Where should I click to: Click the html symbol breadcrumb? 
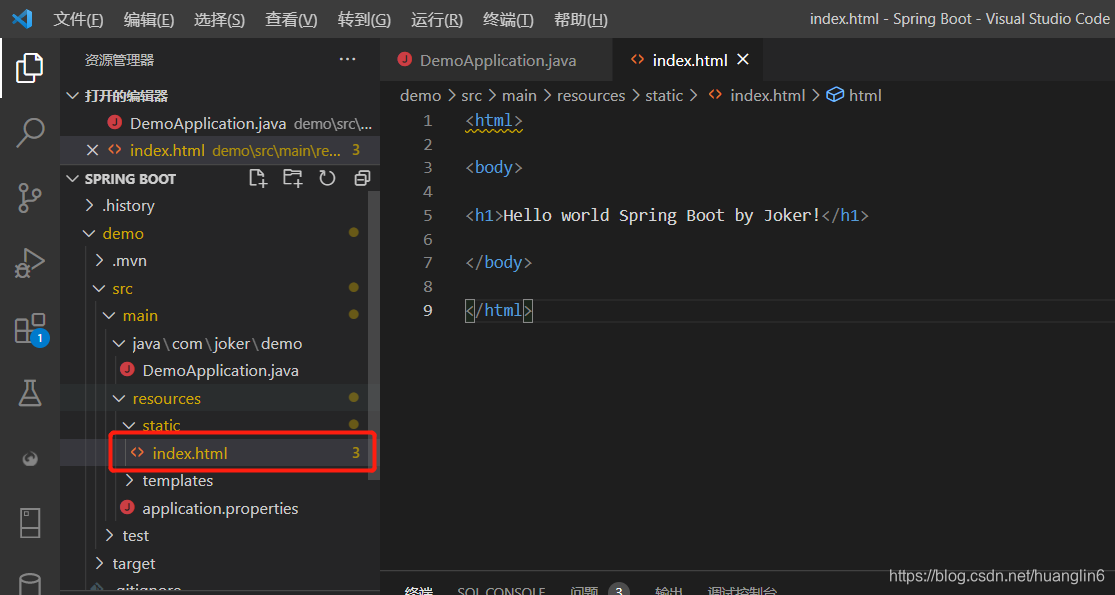[855, 95]
